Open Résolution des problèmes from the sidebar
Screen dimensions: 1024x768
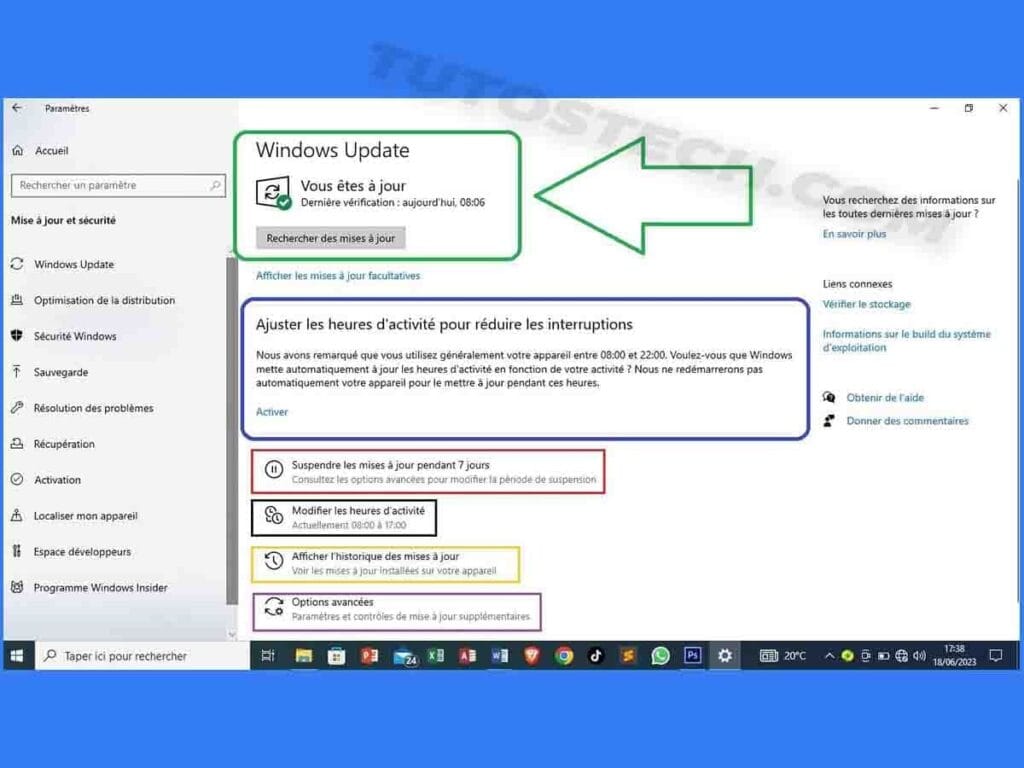coord(85,408)
